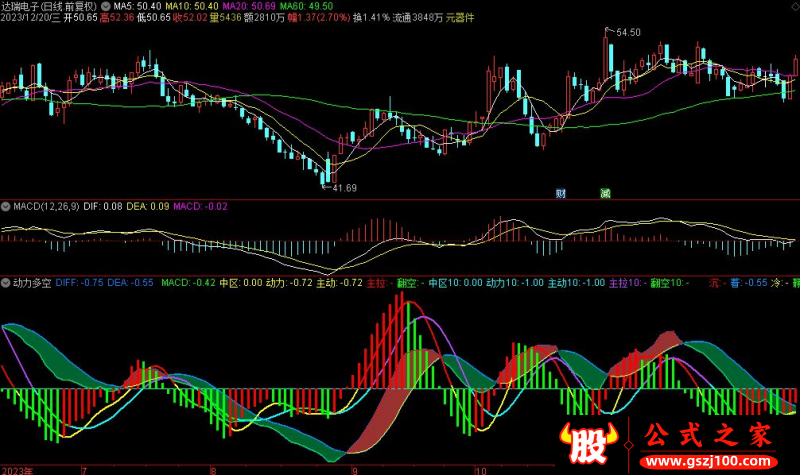Click the 主动10: -1.00 value
The image size is (800, 475).
tap(576, 283)
